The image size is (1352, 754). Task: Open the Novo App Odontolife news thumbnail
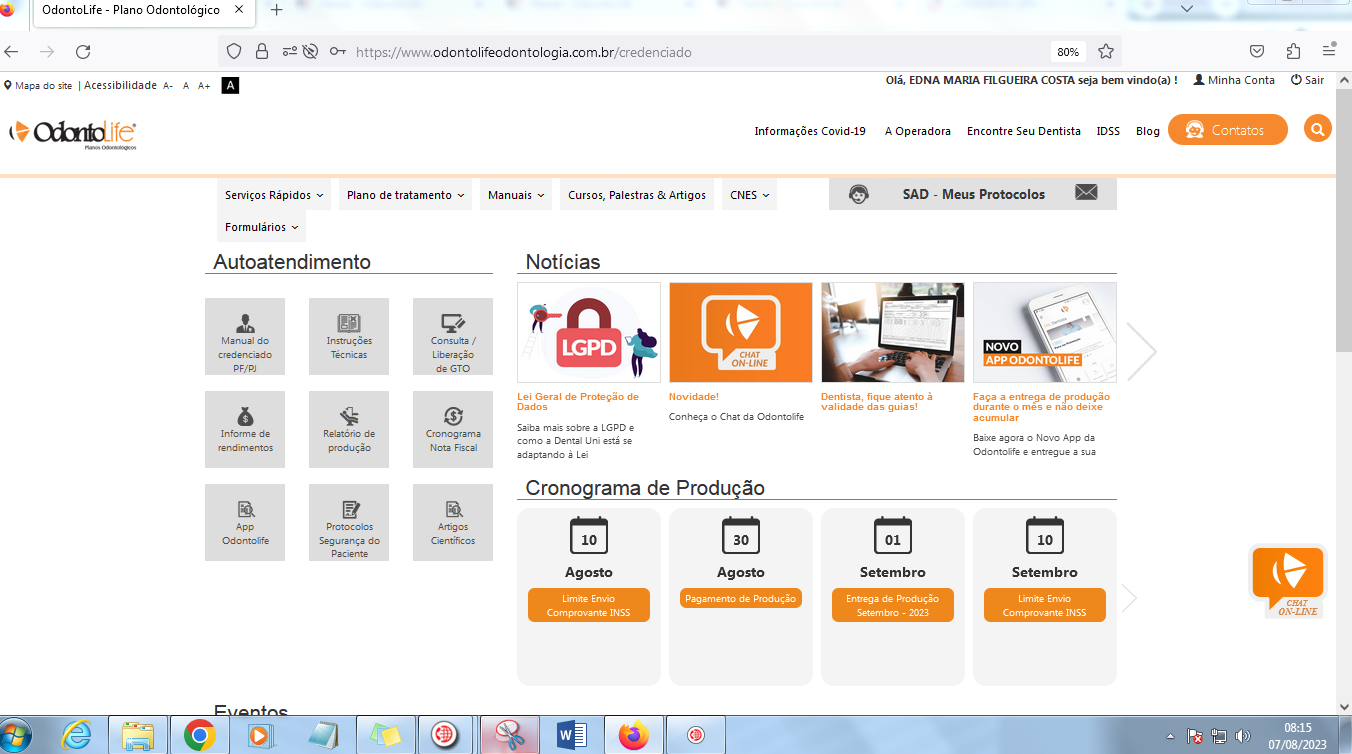coord(1045,332)
